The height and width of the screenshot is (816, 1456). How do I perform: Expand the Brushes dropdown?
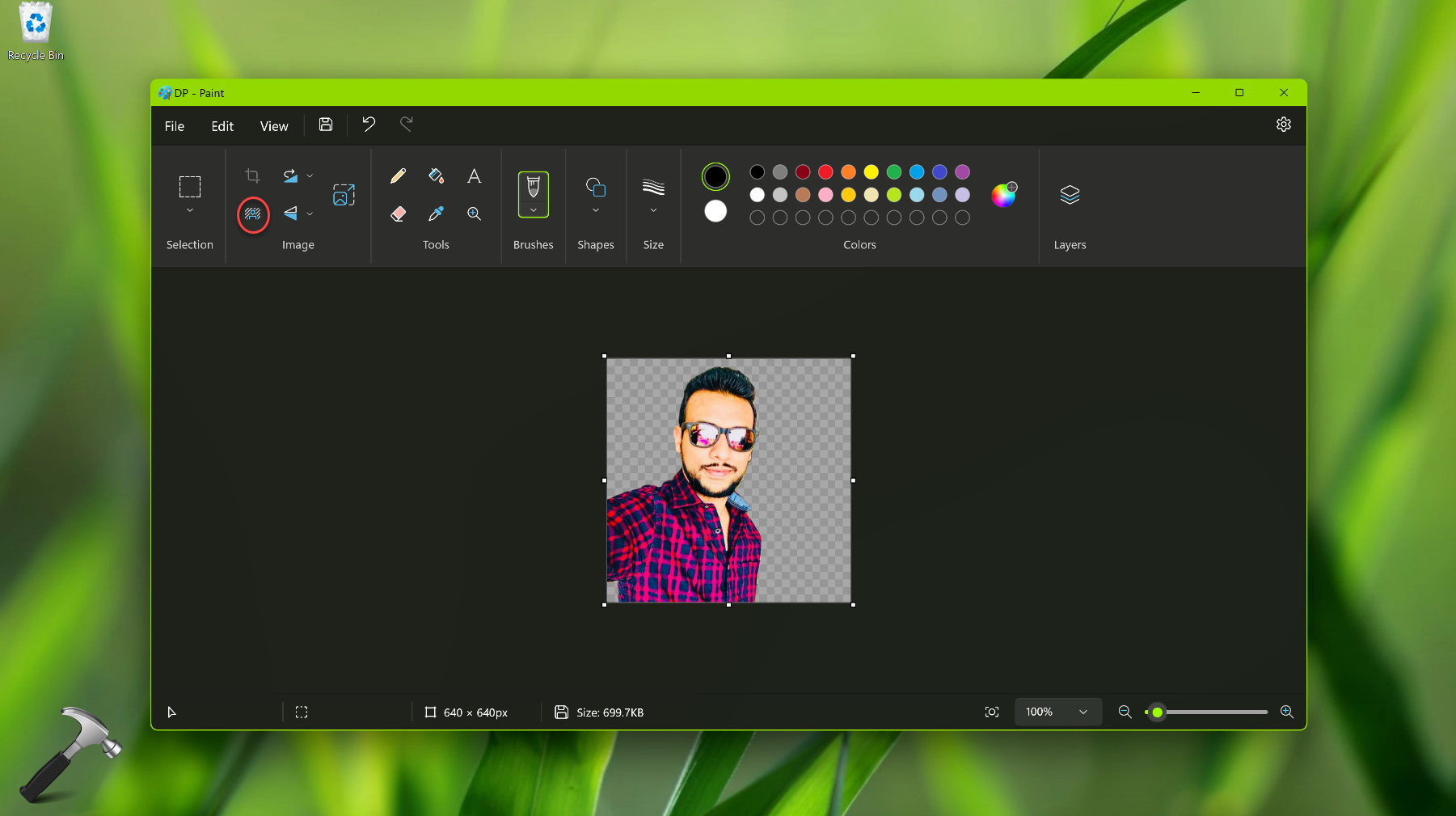pos(533,209)
